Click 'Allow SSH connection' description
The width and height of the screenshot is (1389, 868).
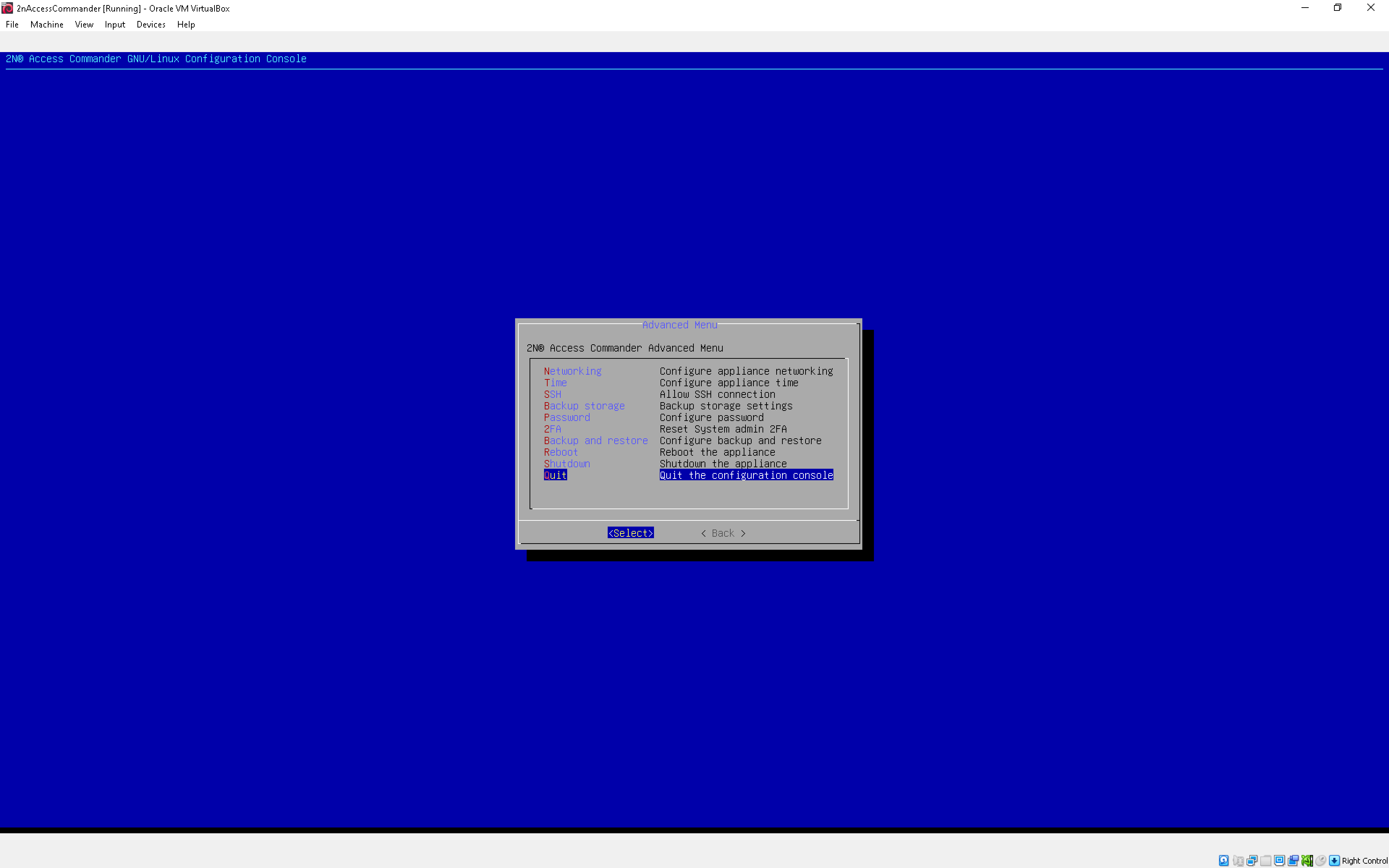717,394
